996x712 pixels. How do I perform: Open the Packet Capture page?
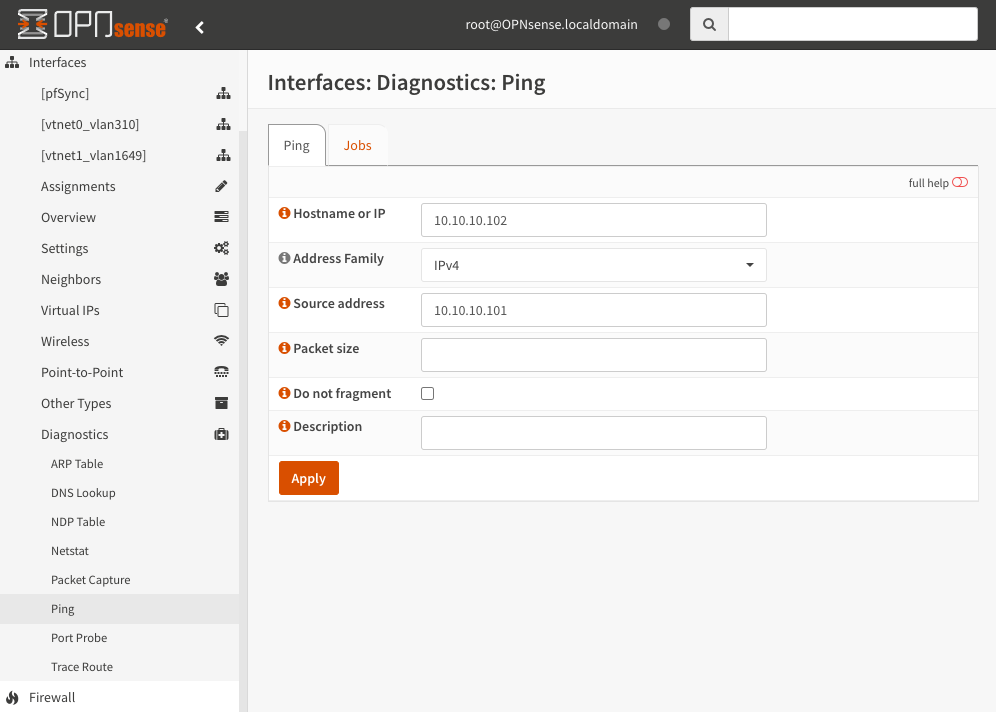tap(90, 580)
